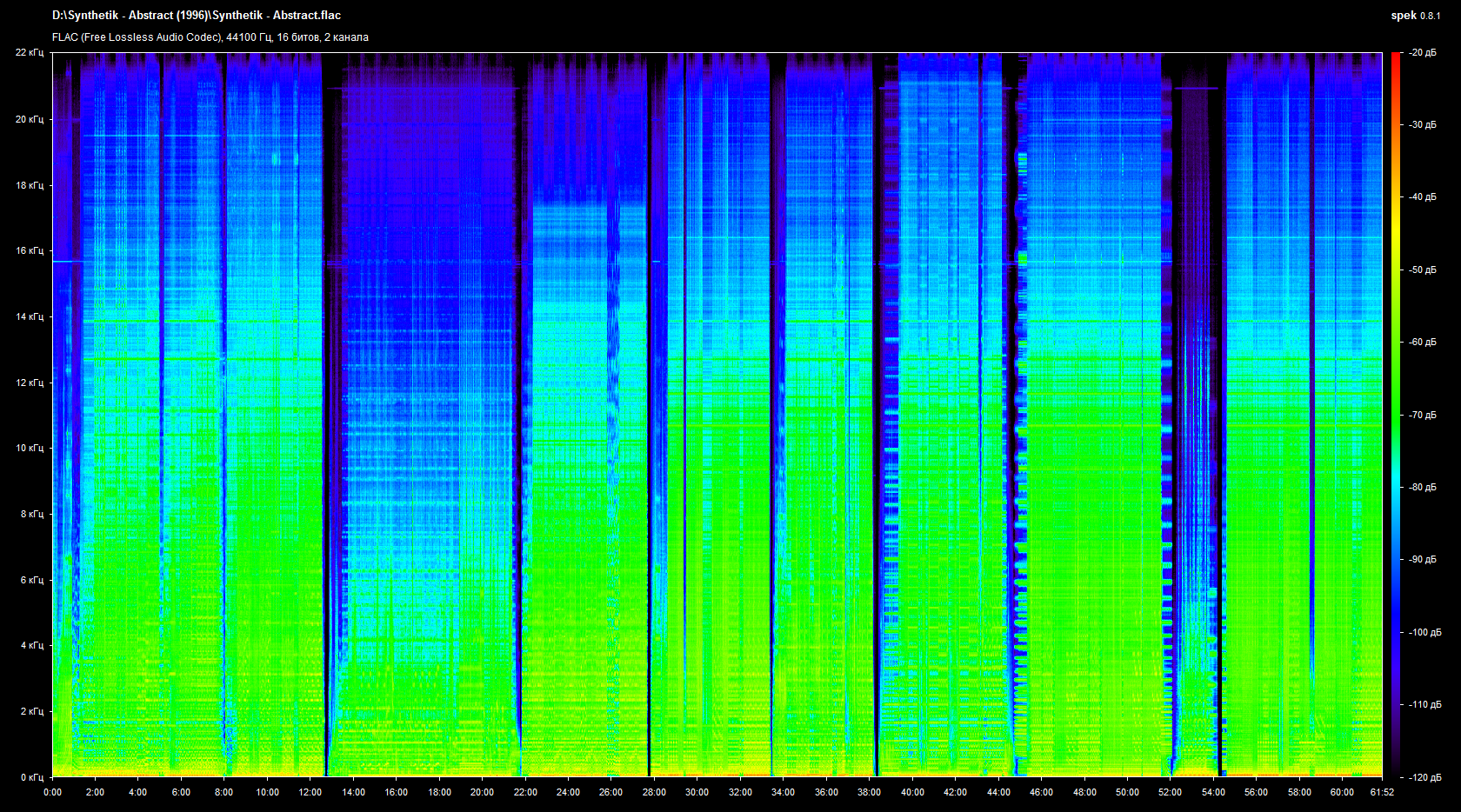The image size is (1461, 812).
Task: Click the file path title text
Action: 197,16
